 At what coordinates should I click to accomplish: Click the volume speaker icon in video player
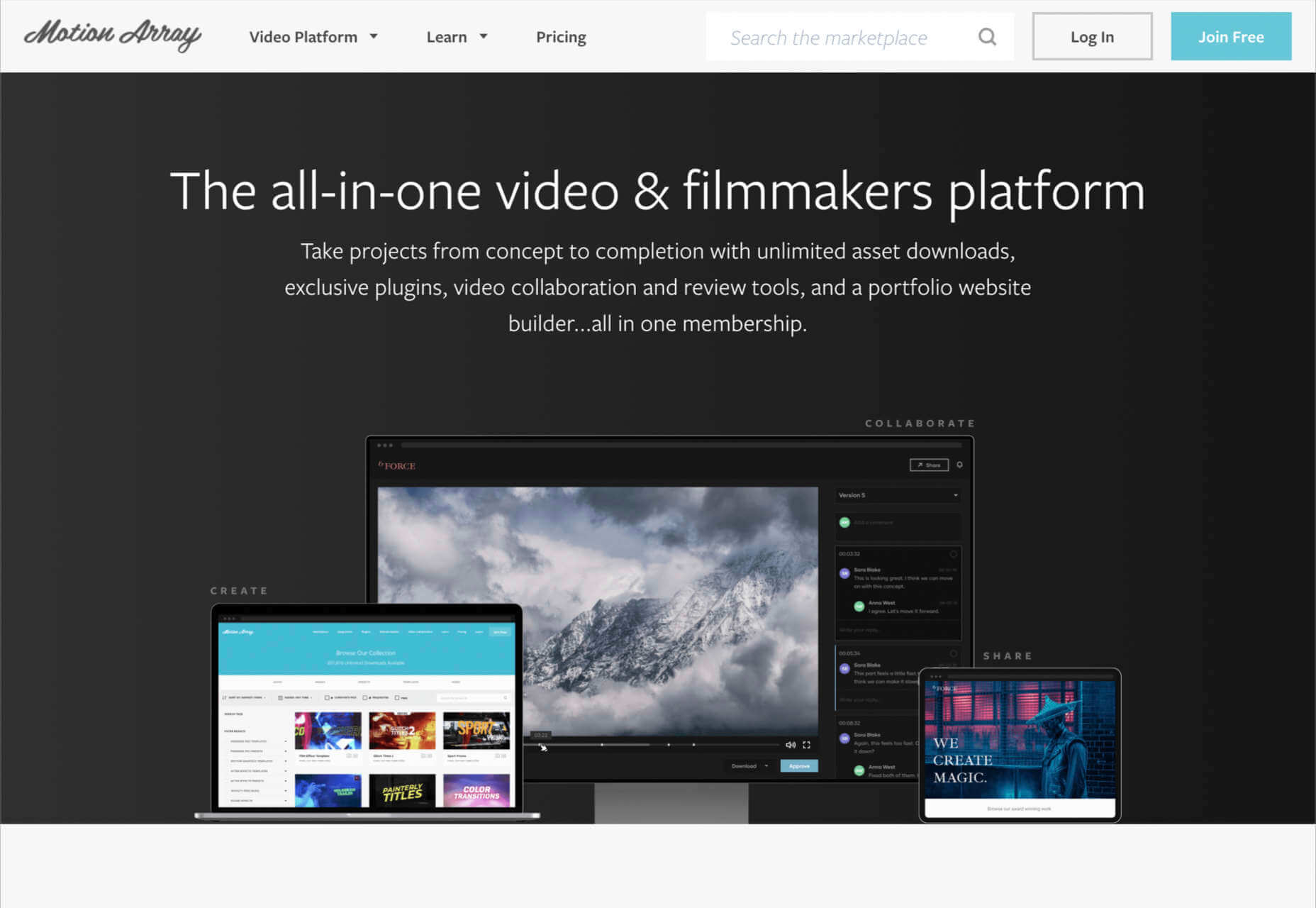[790, 745]
